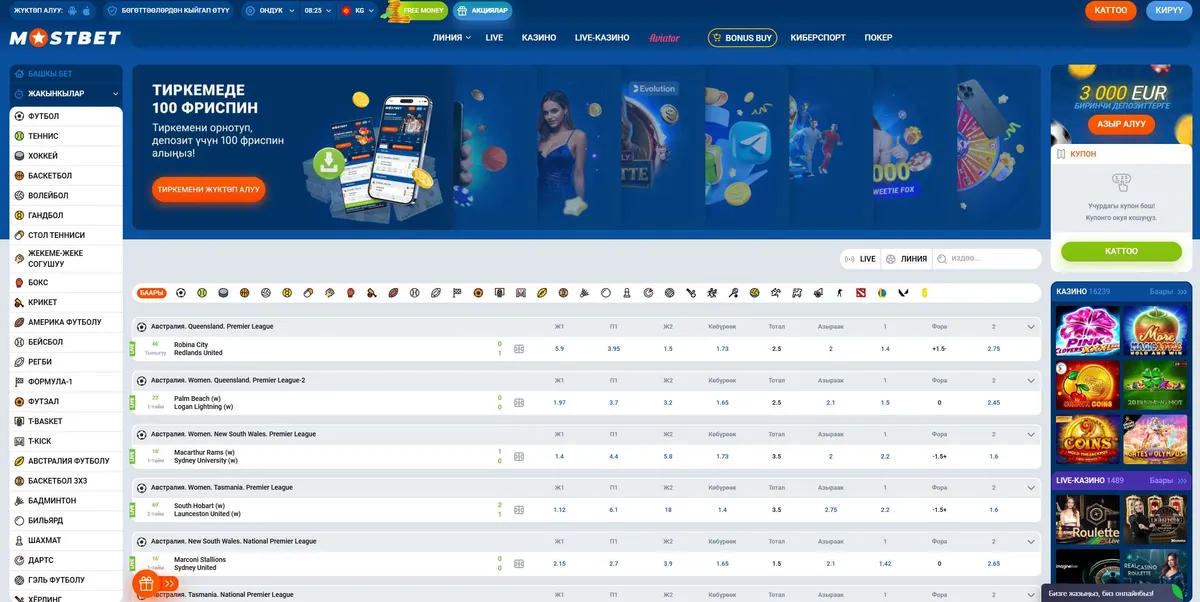Choose Гандбол in the sidebar
The width and height of the screenshot is (1200, 602).
(66, 215)
